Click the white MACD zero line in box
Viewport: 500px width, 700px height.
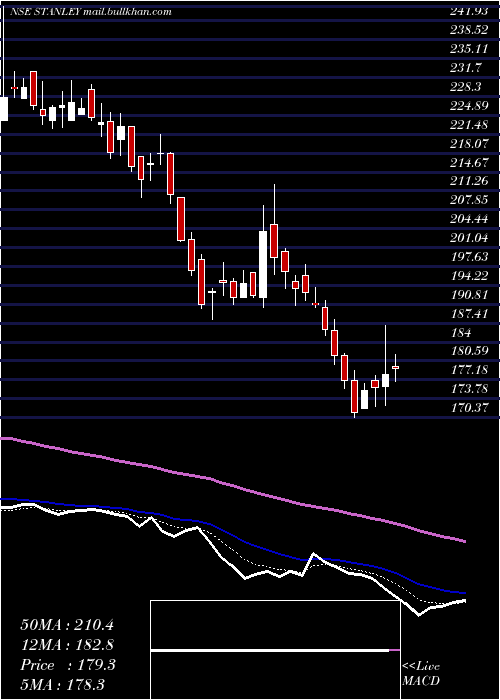click(x=270, y=651)
